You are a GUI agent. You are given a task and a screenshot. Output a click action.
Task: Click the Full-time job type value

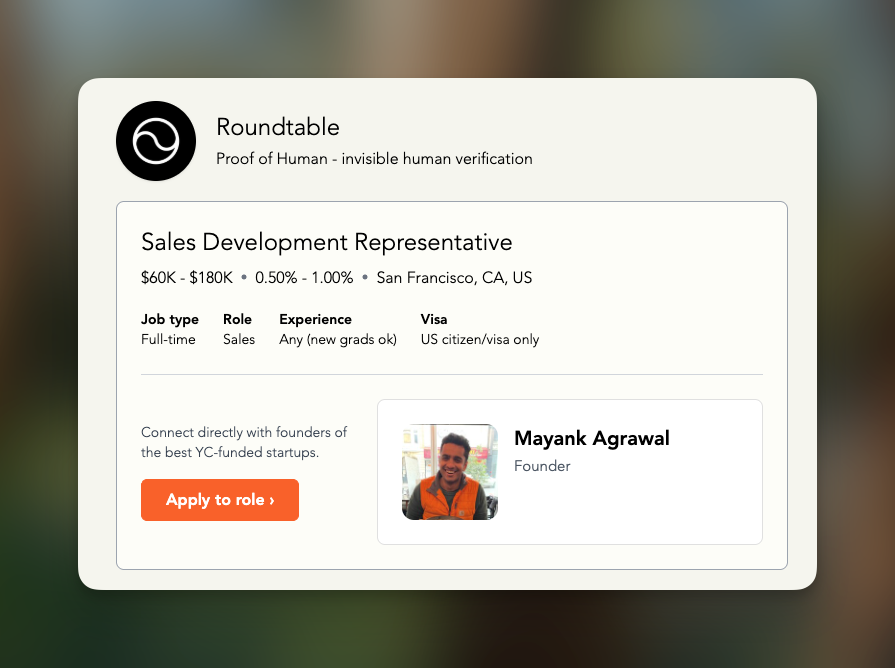pos(168,339)
